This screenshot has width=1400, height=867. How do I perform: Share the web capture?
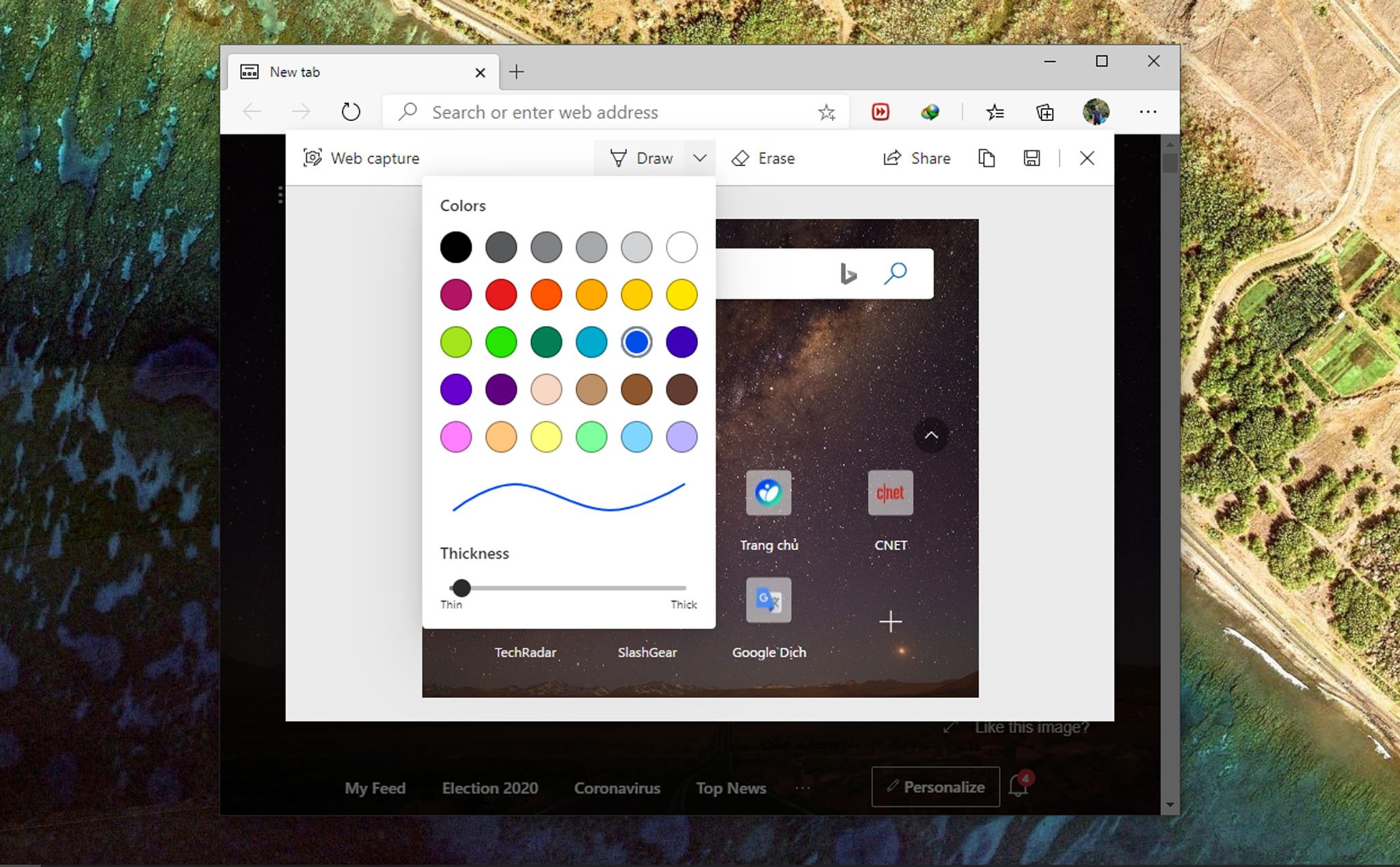coord(917,158)
